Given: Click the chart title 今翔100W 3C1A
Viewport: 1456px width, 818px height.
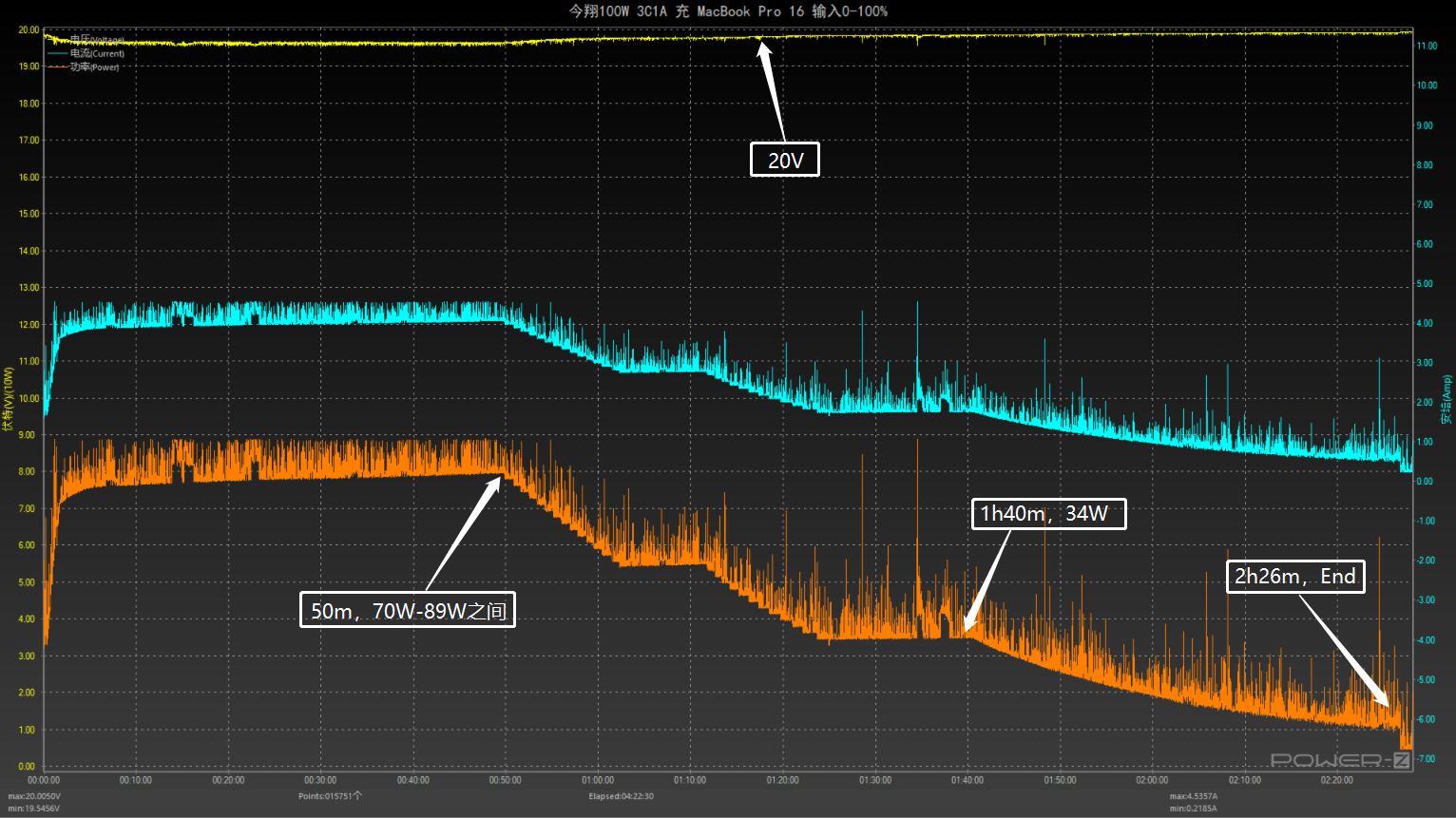Looking at the screenshot, I should 728,11.
